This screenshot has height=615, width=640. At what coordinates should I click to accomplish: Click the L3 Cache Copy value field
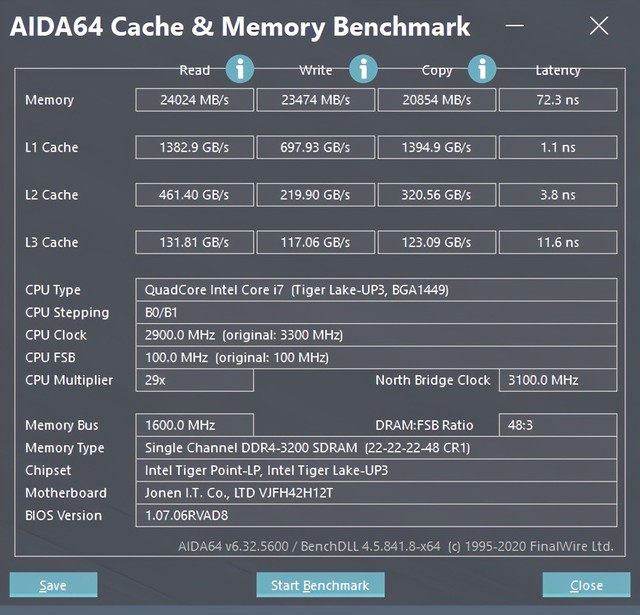coord(437,242)
